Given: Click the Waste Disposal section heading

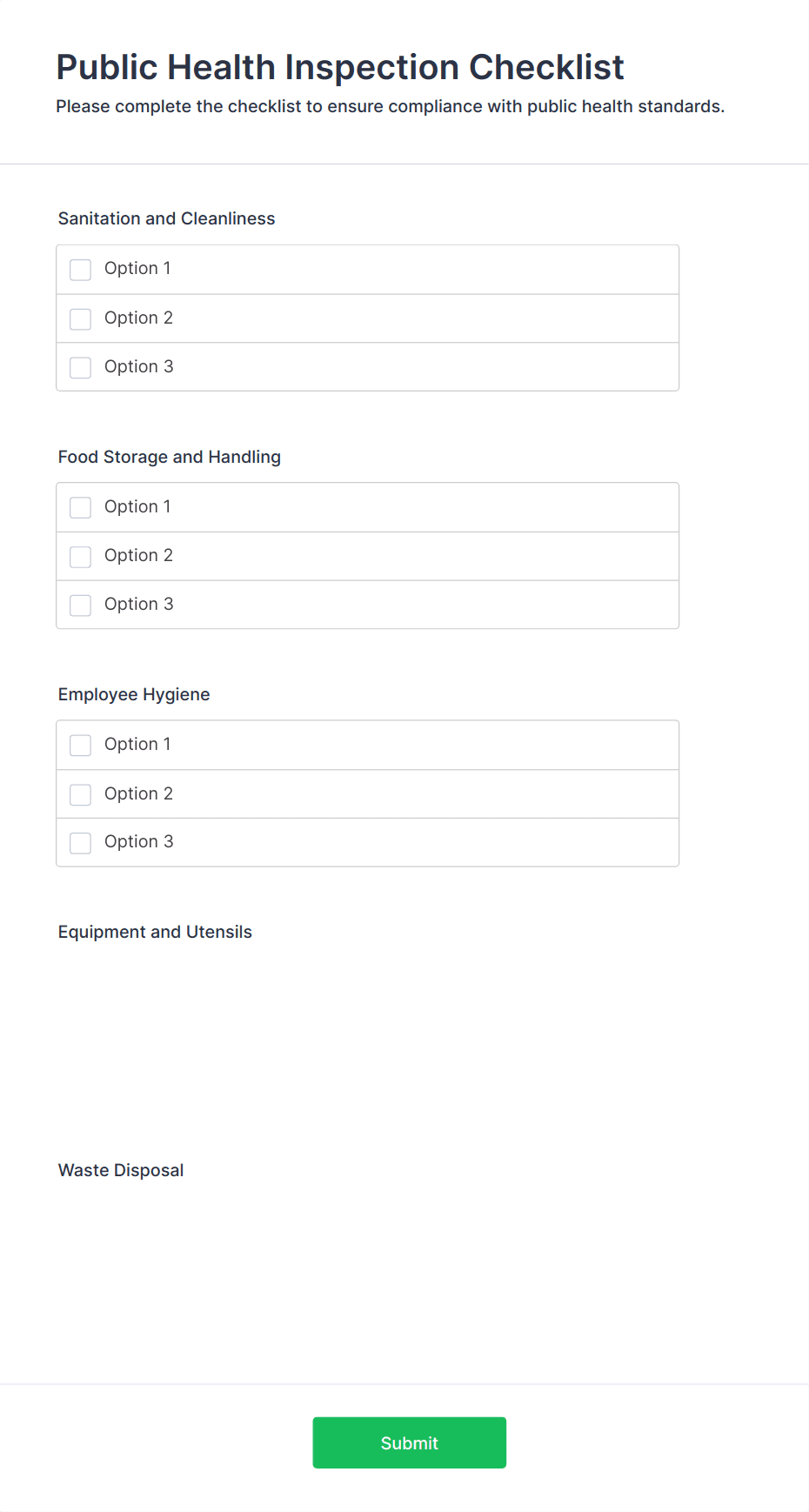Looking at the screenshot, I should (x=120, y=1170).
